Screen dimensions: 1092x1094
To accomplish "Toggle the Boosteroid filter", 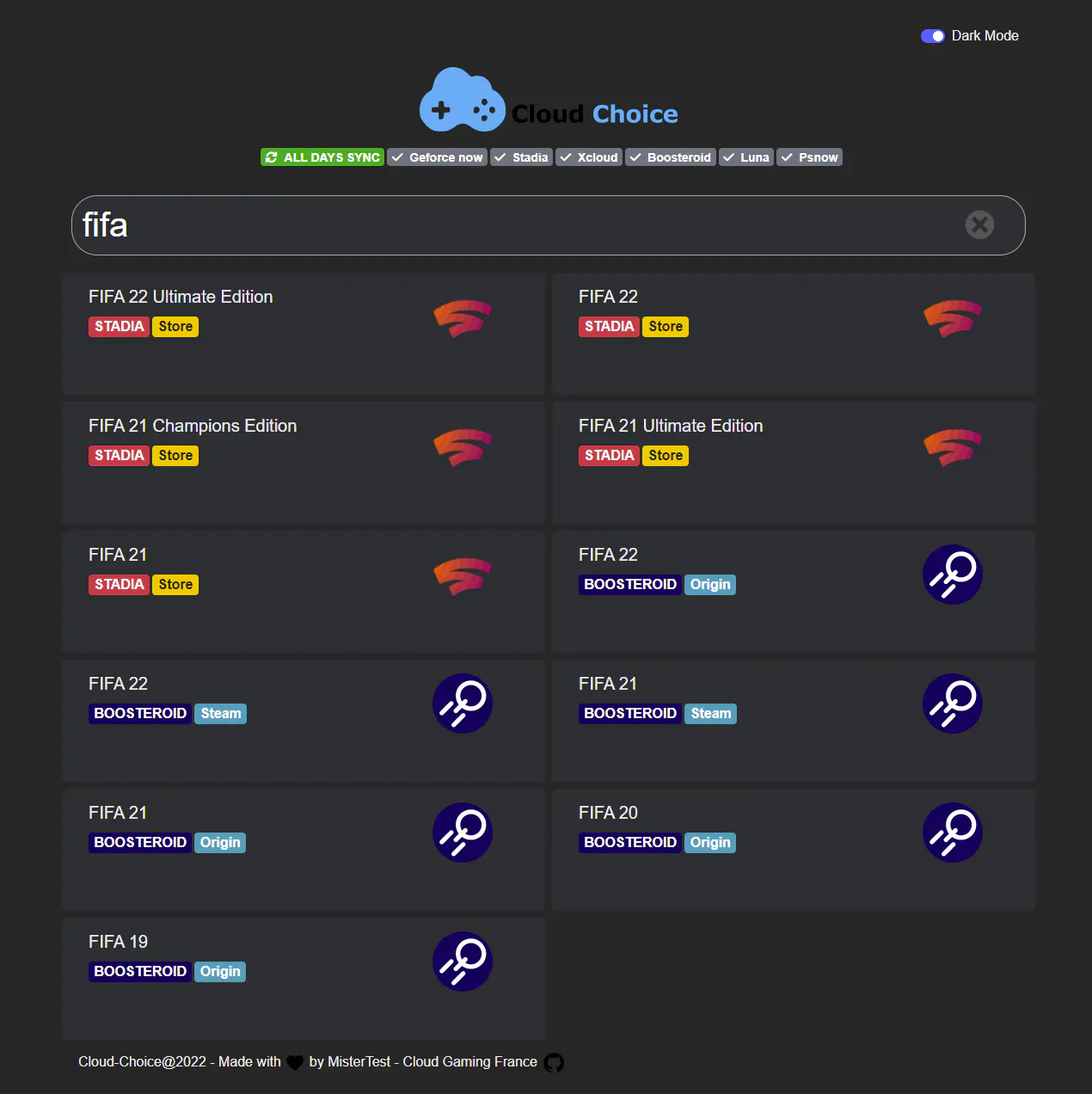I will [x=671, y=157].
